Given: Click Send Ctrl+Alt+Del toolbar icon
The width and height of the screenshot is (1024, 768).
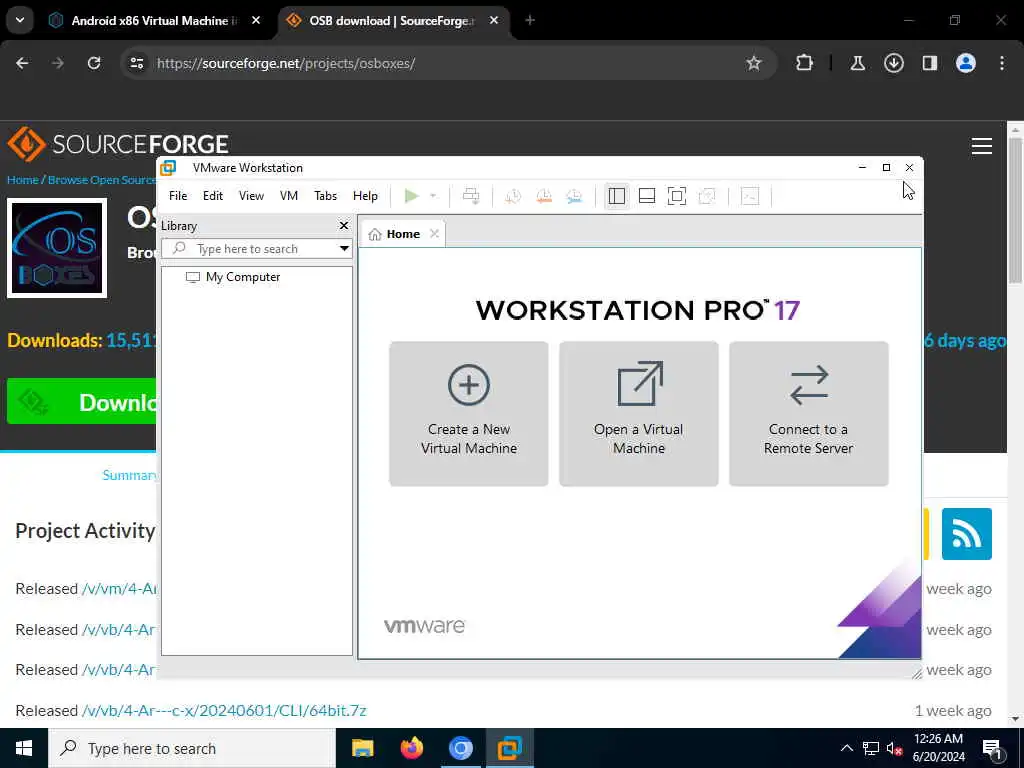Looking at the screenshot, I should click(x=471, y=196).
